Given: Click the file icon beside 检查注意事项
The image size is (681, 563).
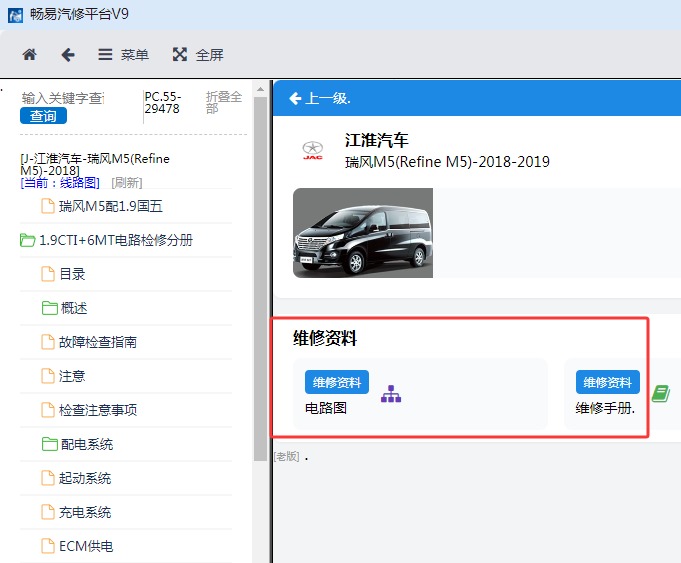Looking at the screenshot, I should [x=48, y=410].
